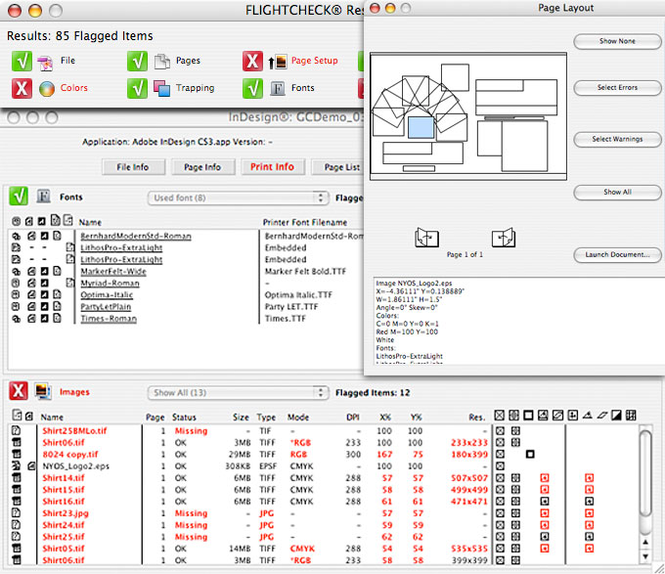Image resolution: width=665 pixels, height=574 pixels.
Task: Click the Optima-Italic font name
Action: pos(106,295)
